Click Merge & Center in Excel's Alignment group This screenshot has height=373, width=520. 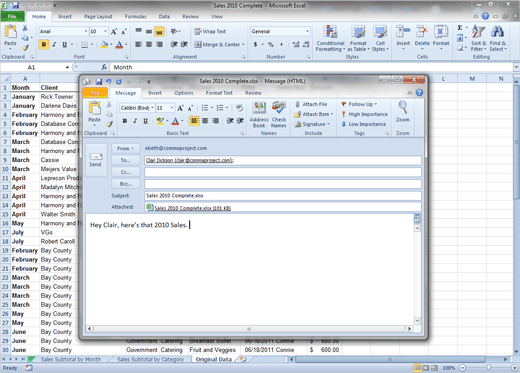[219, 44]
